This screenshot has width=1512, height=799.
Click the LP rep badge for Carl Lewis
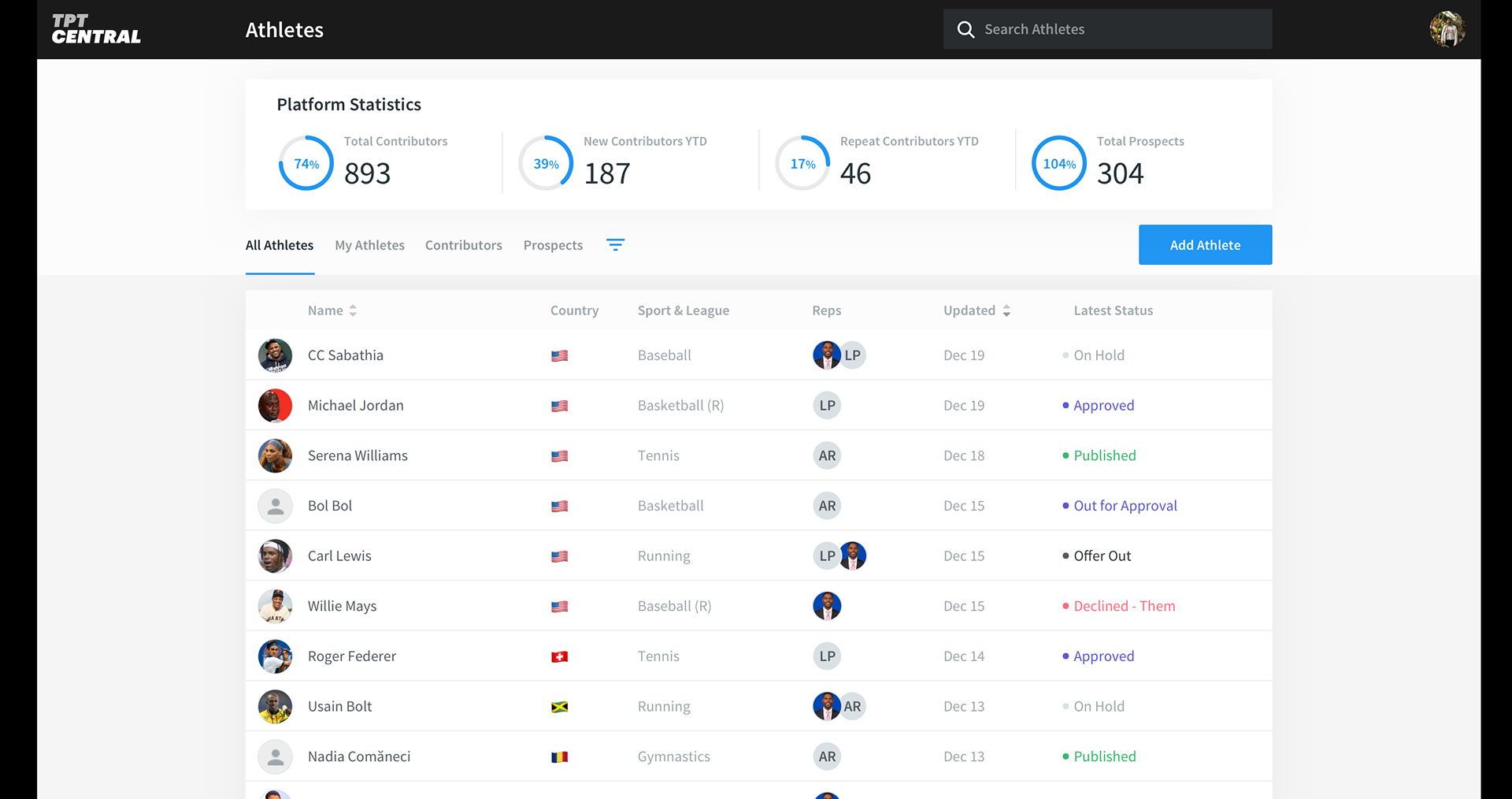click(826, 556)
